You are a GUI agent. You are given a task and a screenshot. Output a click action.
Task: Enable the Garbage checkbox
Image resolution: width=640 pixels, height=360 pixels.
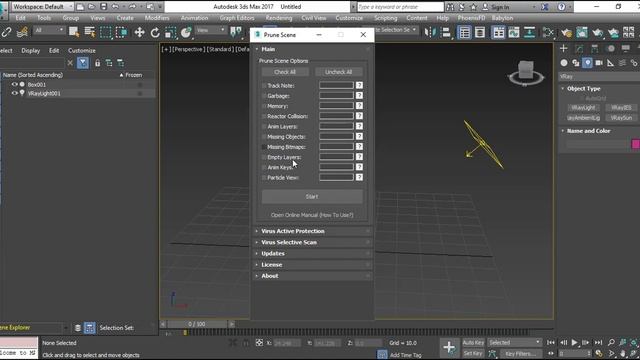(264, 96)
